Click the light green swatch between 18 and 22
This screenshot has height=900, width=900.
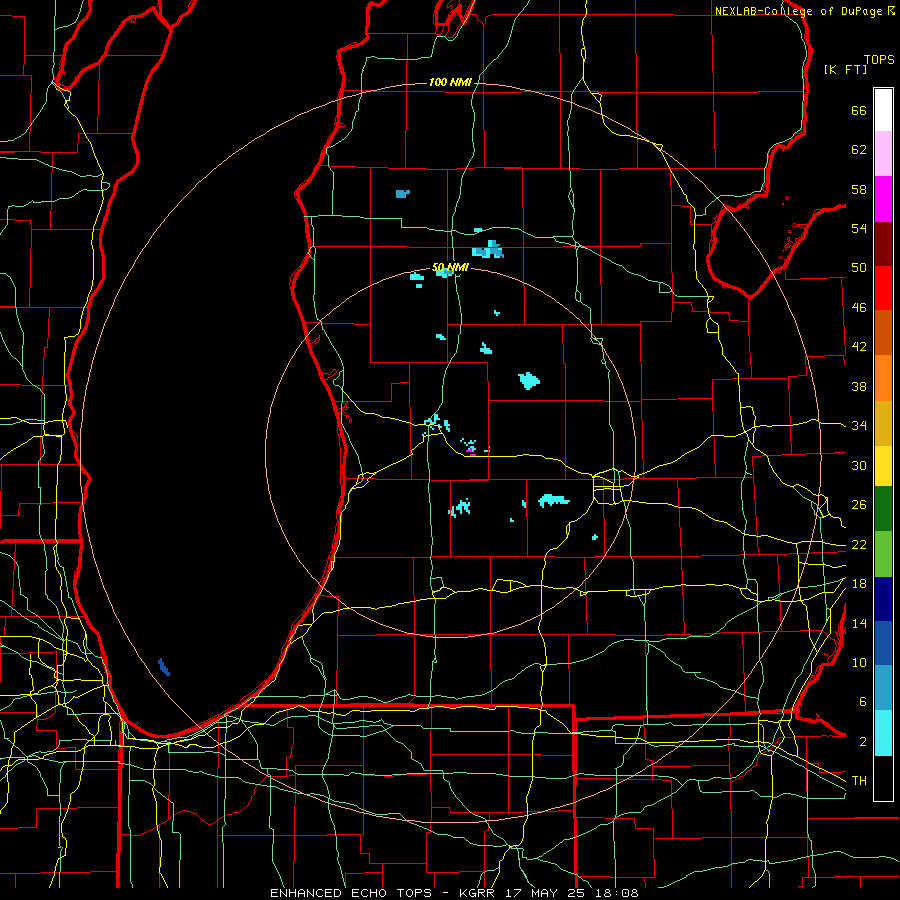[x=883, y=554]
